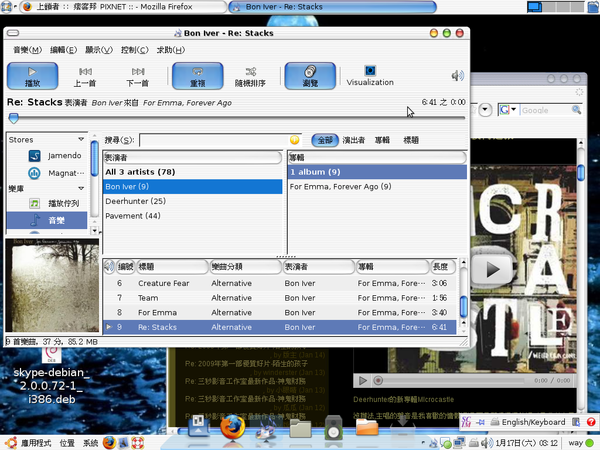Image resolution: width=600 pixels, height=450 pixels.
Task: Click the yellow clear-search icon
Action: tap(294, 140)
